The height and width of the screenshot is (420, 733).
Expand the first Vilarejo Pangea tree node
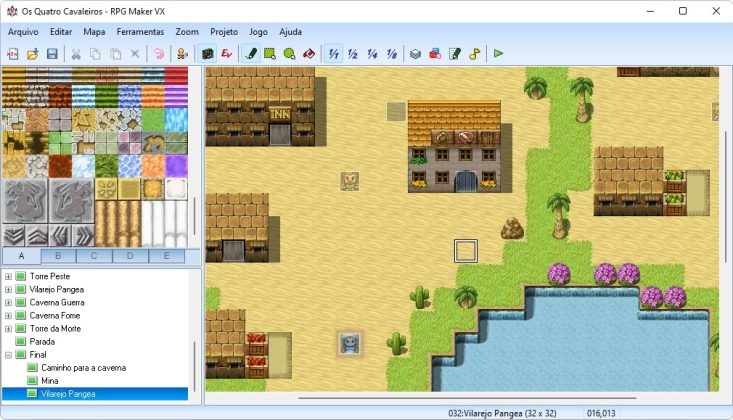tap(8, 290)
